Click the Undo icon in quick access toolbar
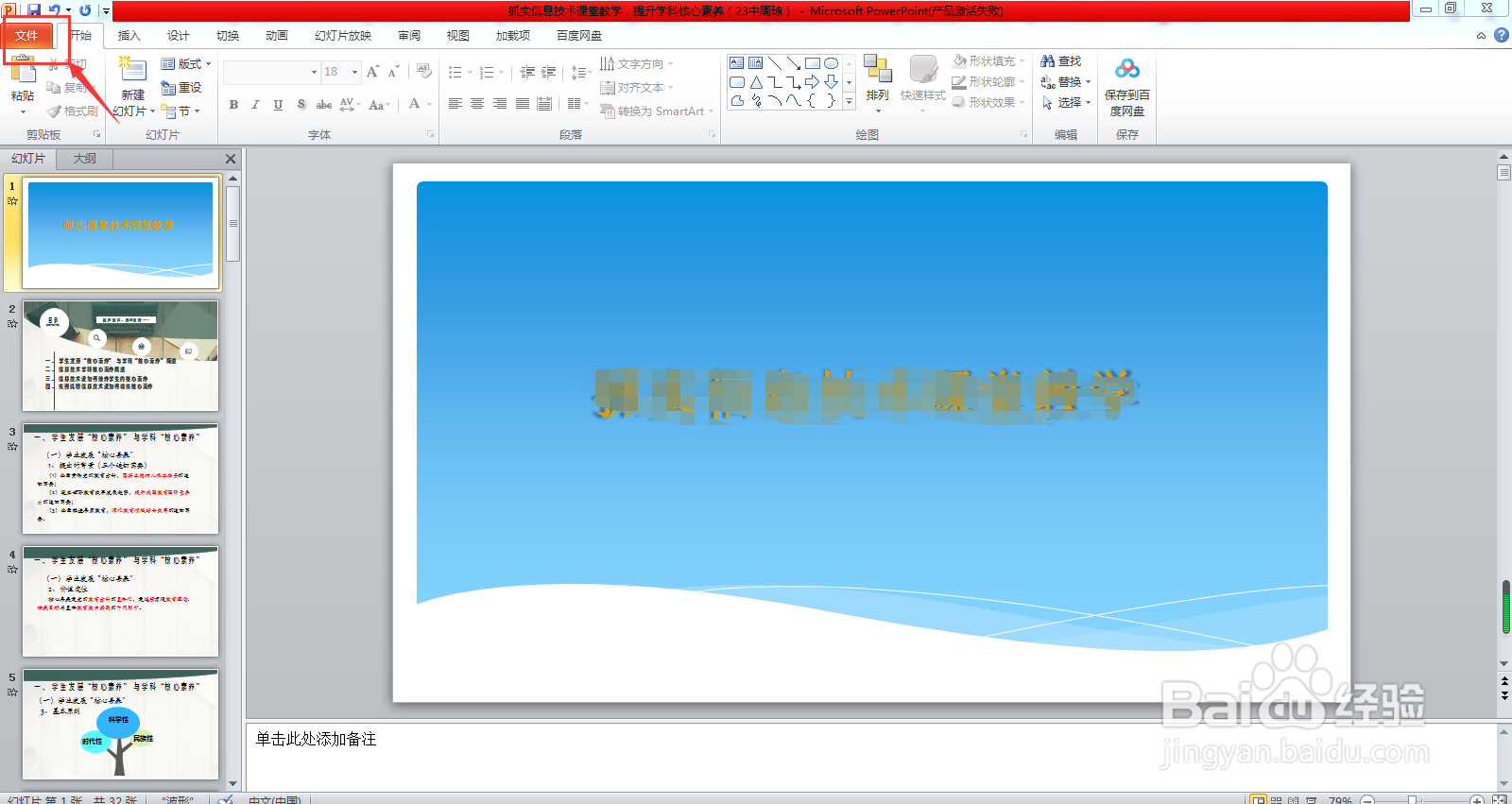This screenshot has height=804, width=1512. (x=55, y=10)
